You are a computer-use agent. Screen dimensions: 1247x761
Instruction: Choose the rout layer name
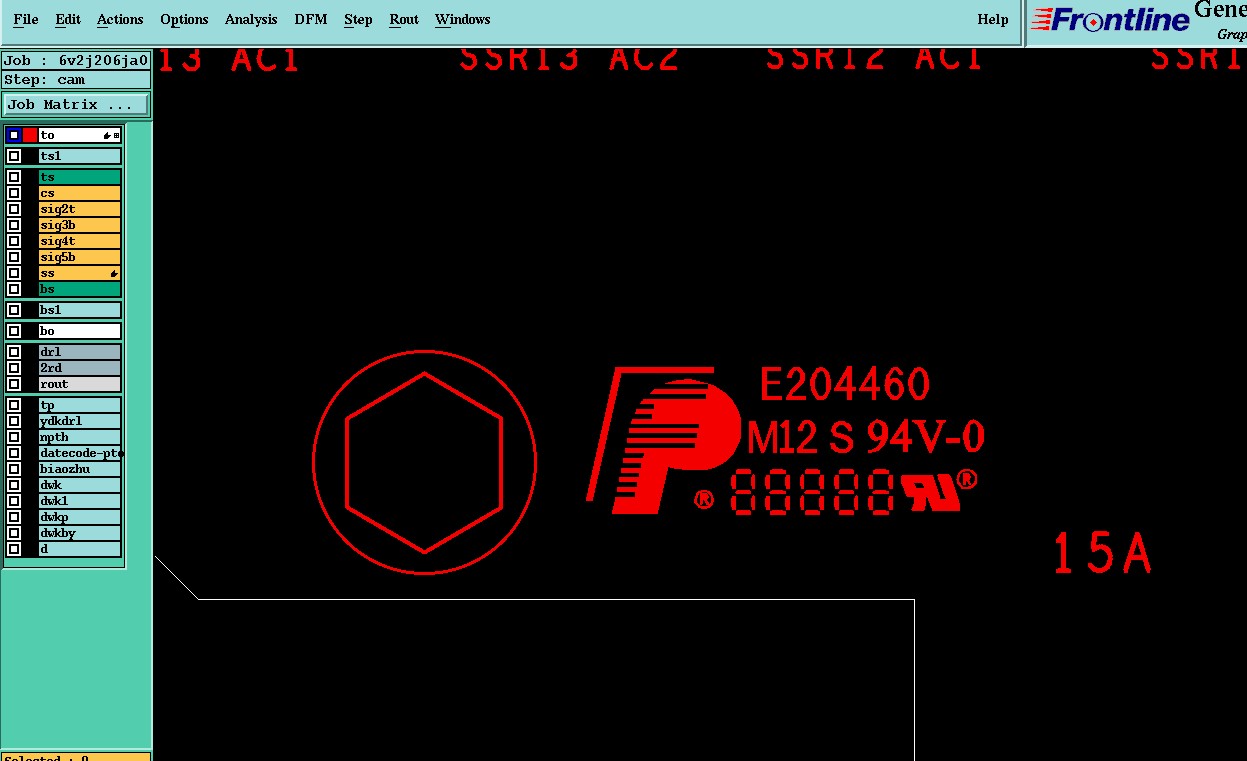(80, 384)
